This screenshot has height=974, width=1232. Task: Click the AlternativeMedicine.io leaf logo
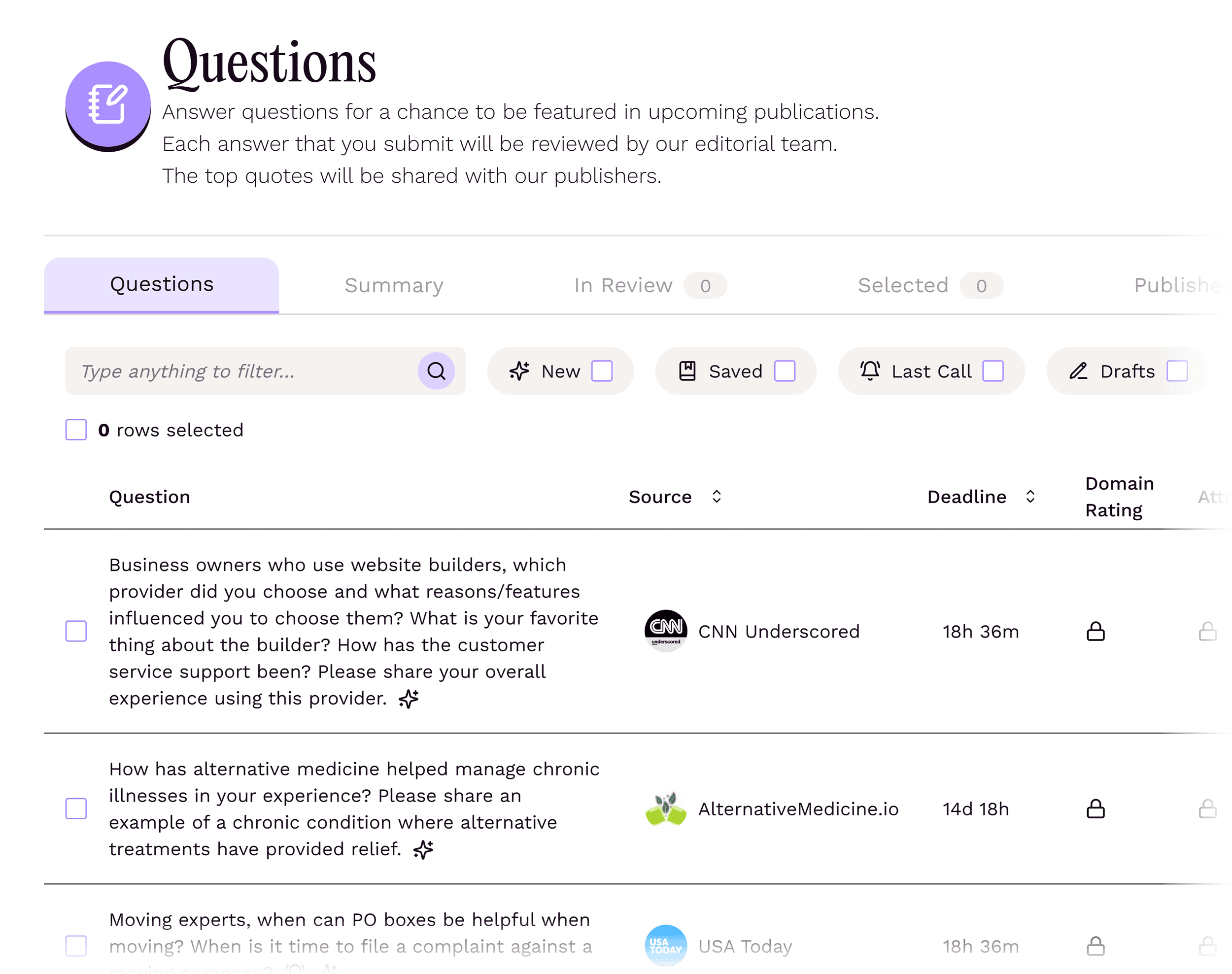(666, 808)
